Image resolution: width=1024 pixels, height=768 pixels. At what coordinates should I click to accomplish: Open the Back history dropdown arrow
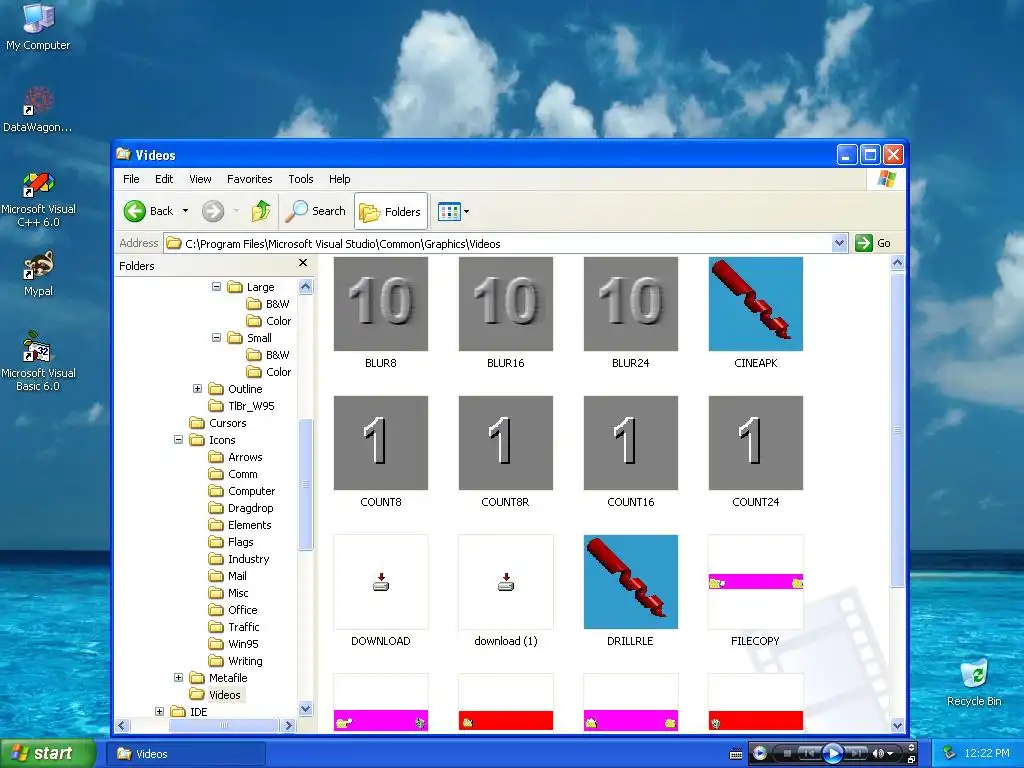[185, 211]
